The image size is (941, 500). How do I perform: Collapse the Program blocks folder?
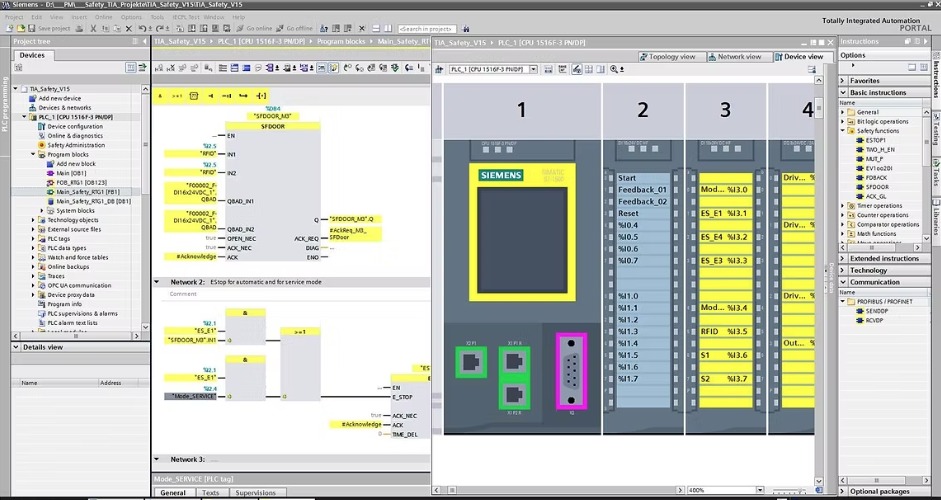[x=34, y=154]
